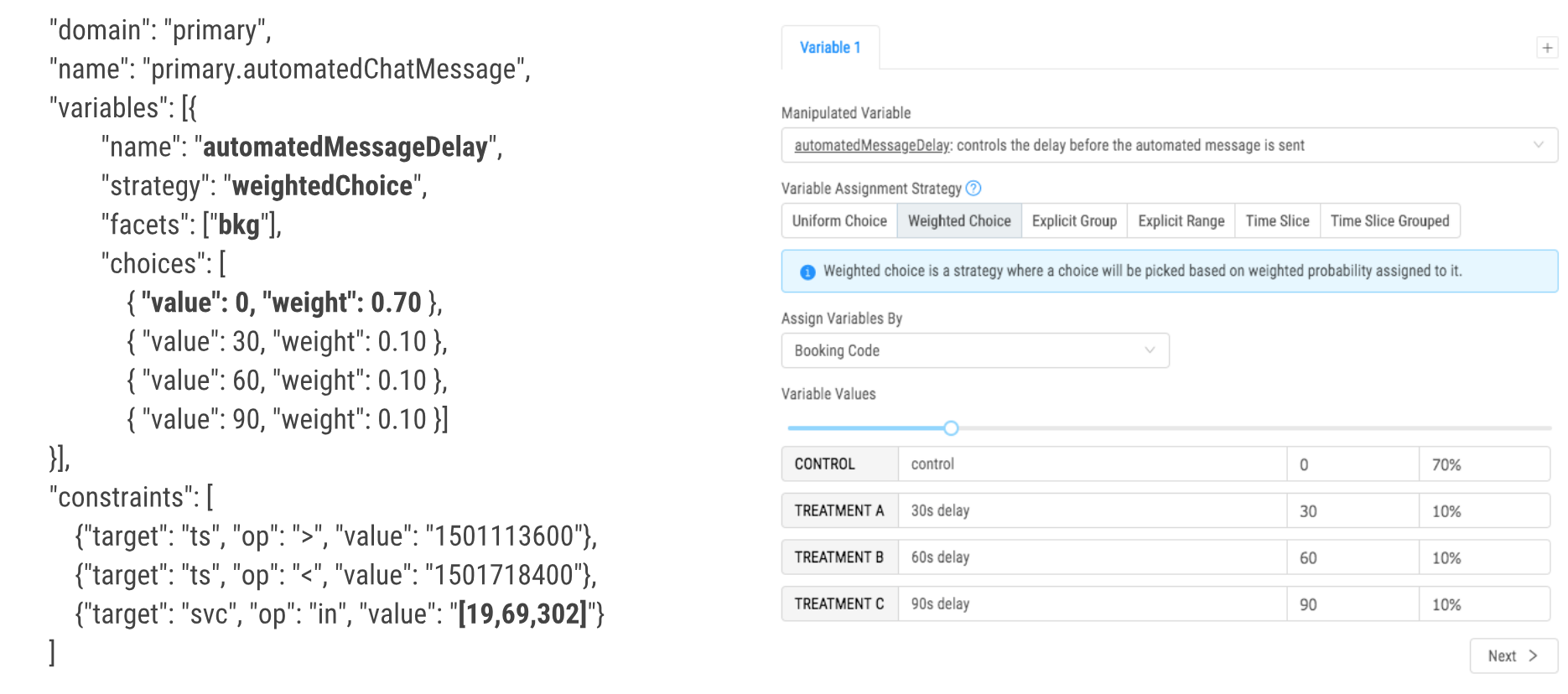Click the Control 70% weight field
The image size is (1568, 694).
(x=1483, y=464)
